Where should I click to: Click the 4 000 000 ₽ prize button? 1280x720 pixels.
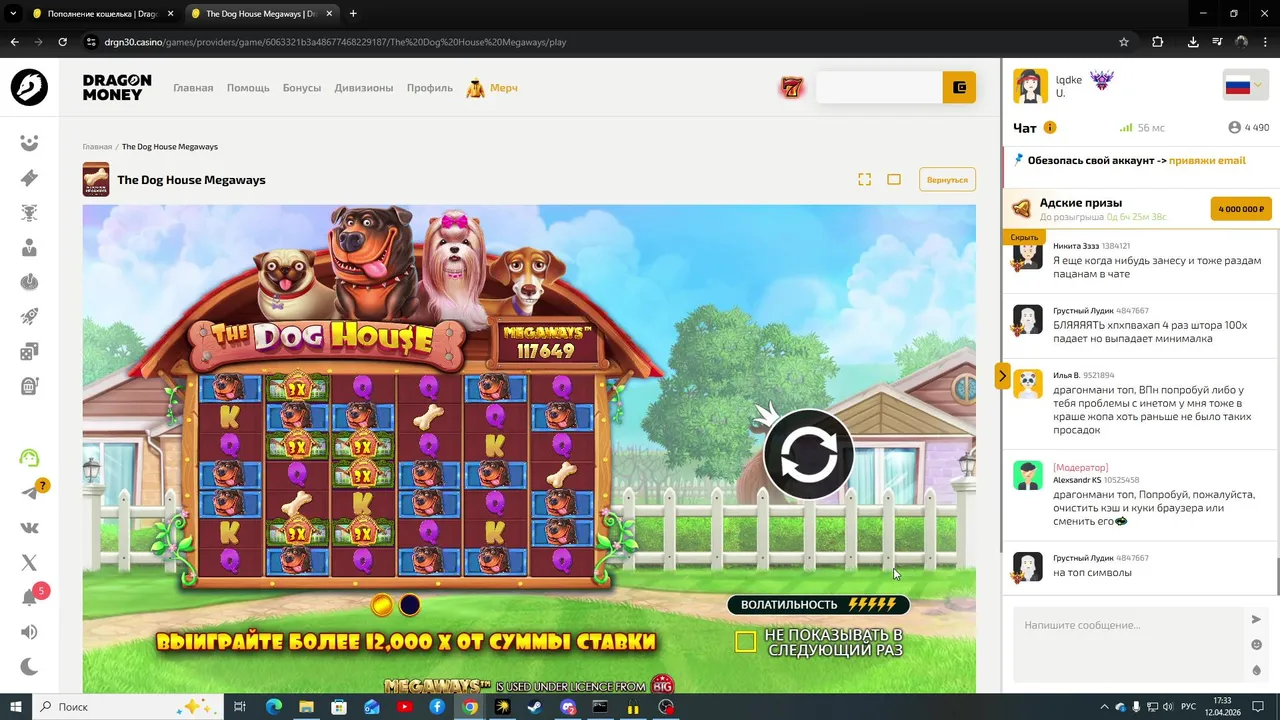[1240, 209]
